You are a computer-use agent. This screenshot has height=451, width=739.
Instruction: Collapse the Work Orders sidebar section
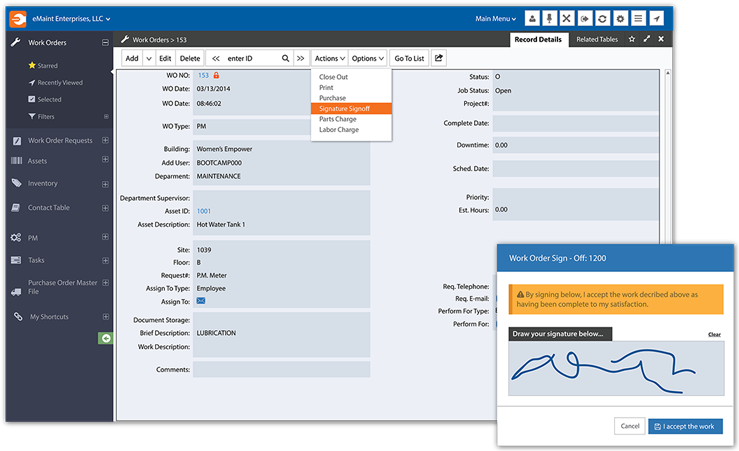[105, 43]
